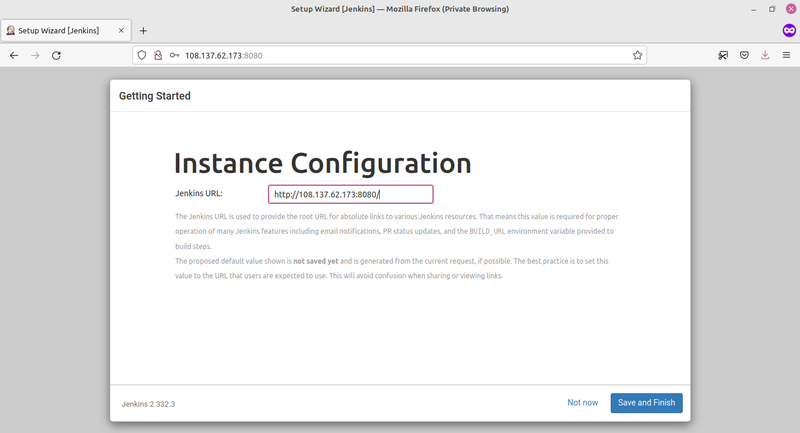The height and width of the screenshot is (433, 800).
Task: Click the Getting Started header
Action: [155, 96]
